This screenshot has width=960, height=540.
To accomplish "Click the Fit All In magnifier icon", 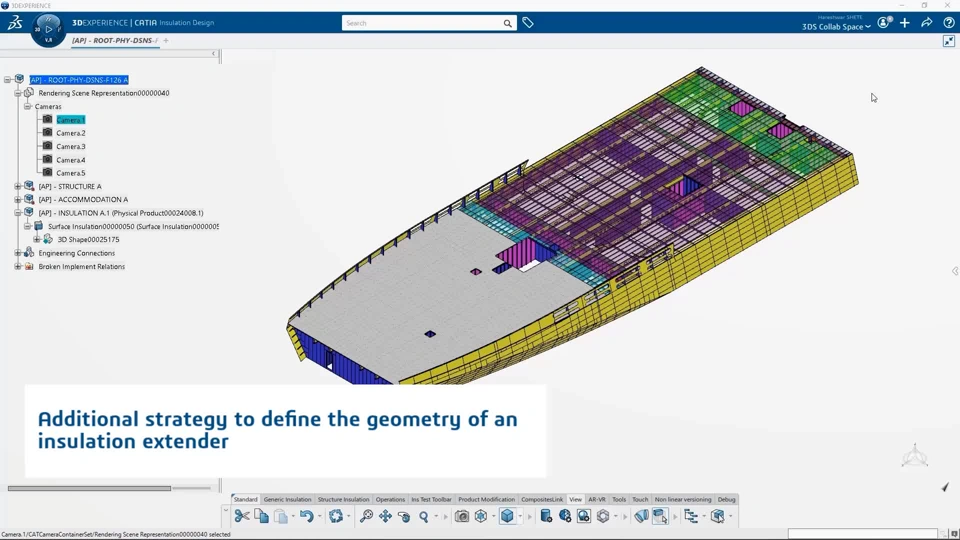I will 366,516.
